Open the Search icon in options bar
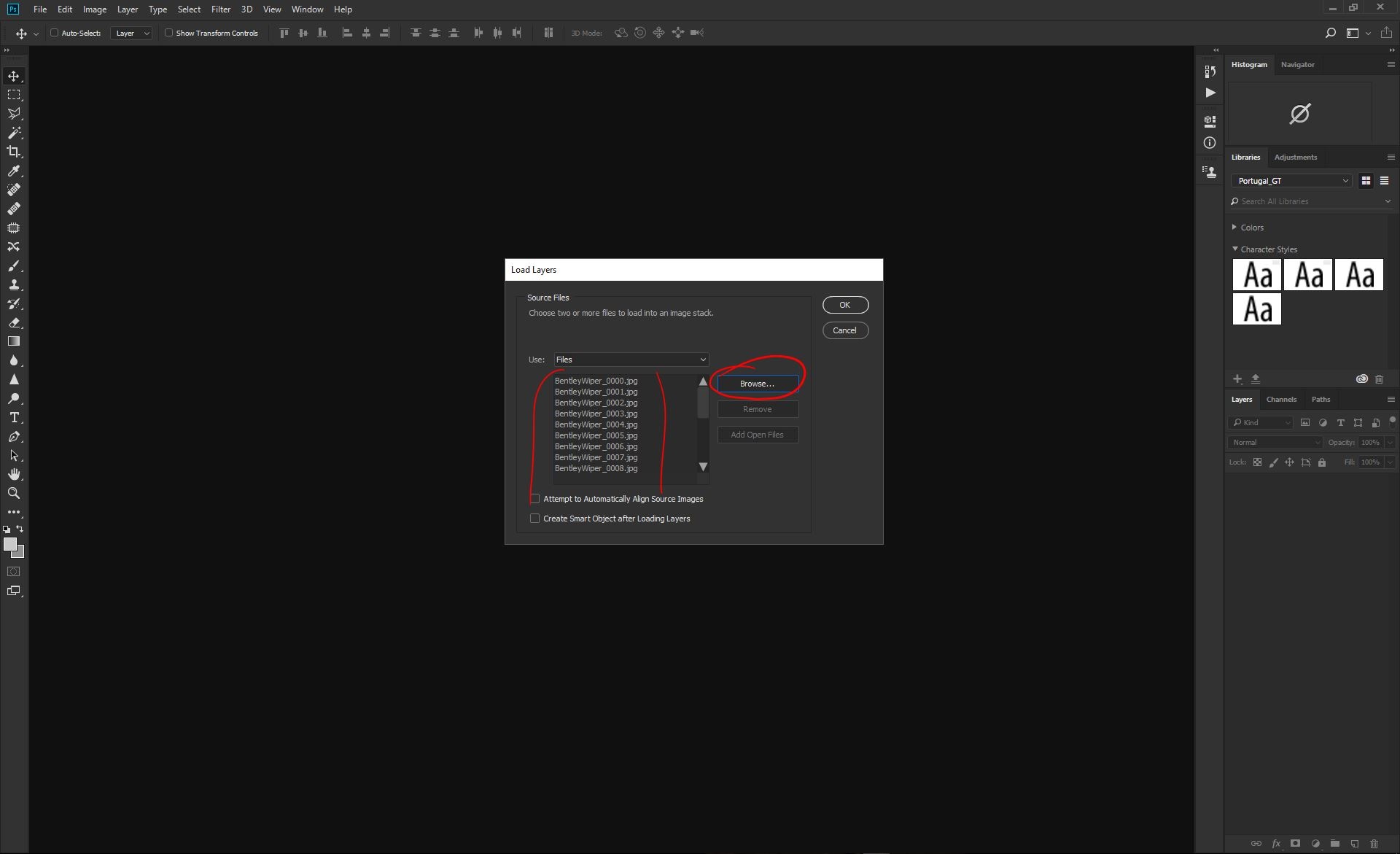Viewport: 1400px width, 854px height. tap(1330, 33)
